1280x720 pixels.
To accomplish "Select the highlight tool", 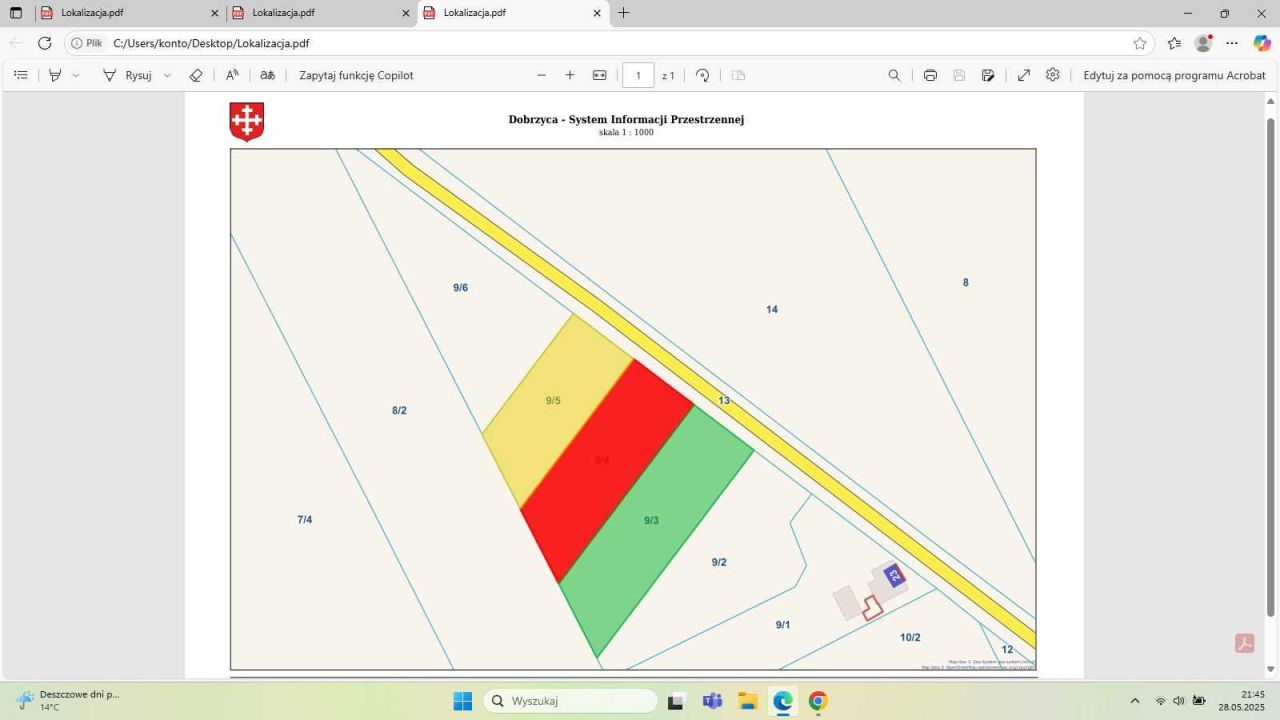I will (55, 75).
